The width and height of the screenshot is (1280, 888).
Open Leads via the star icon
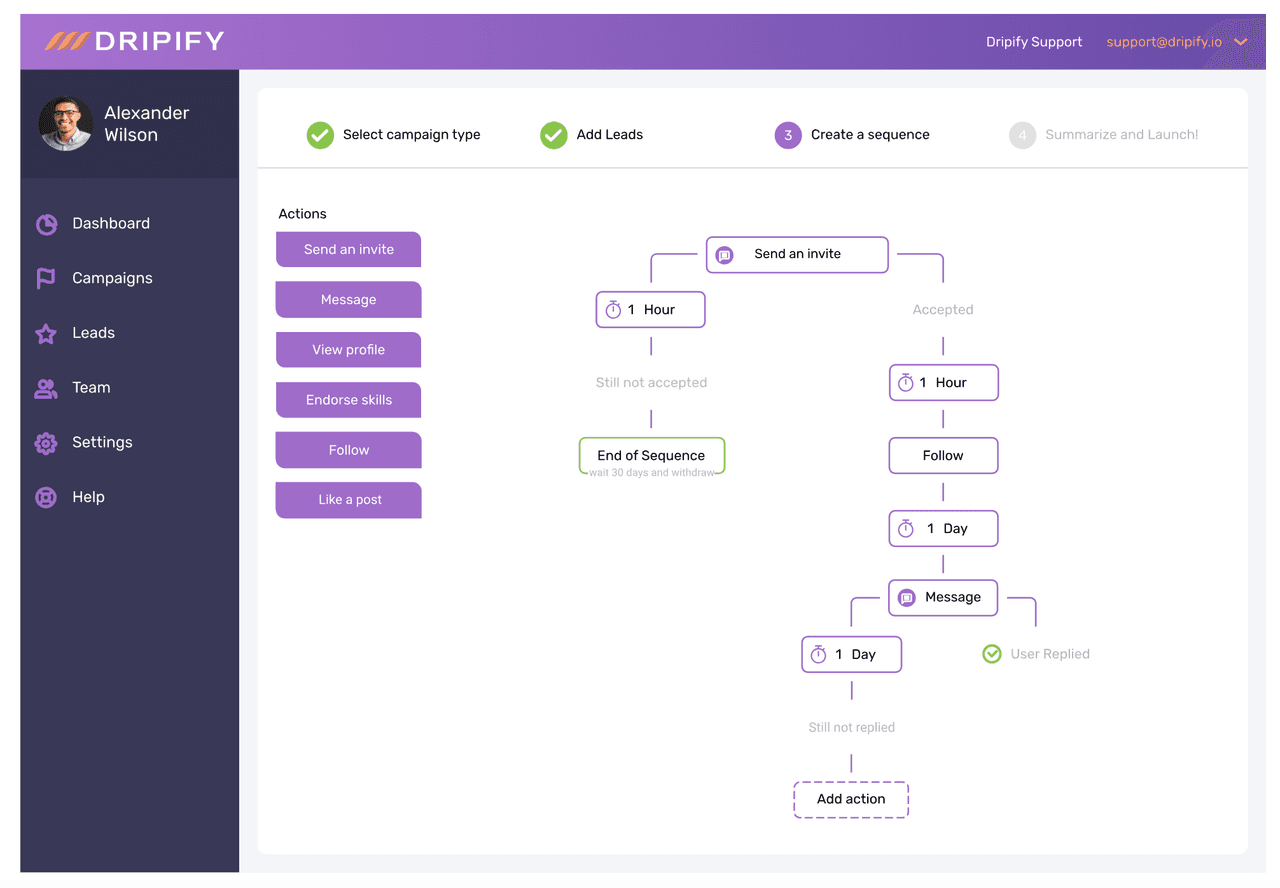tap(46, 333)
